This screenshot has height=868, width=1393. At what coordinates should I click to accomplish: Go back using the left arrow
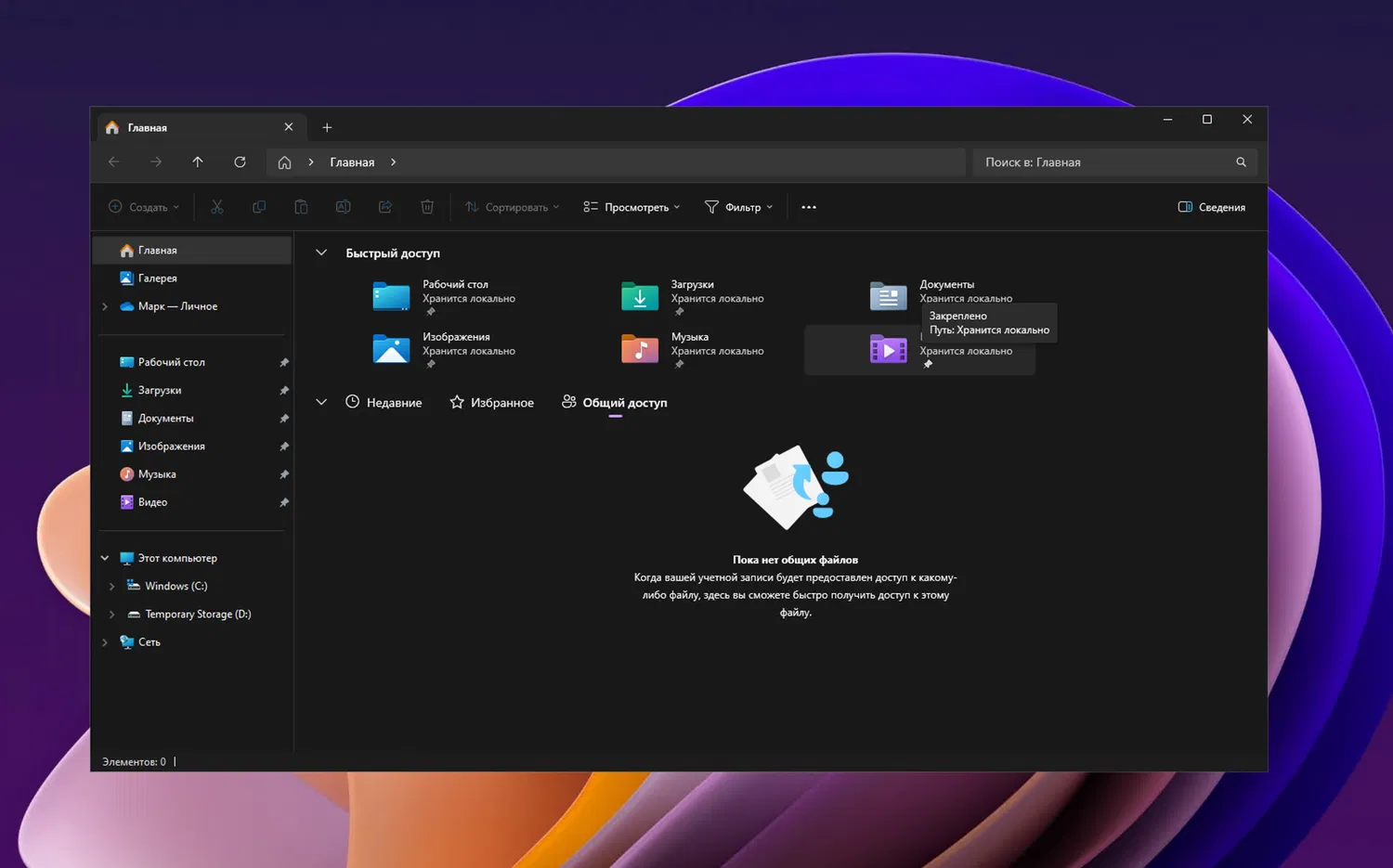(114, 162)
